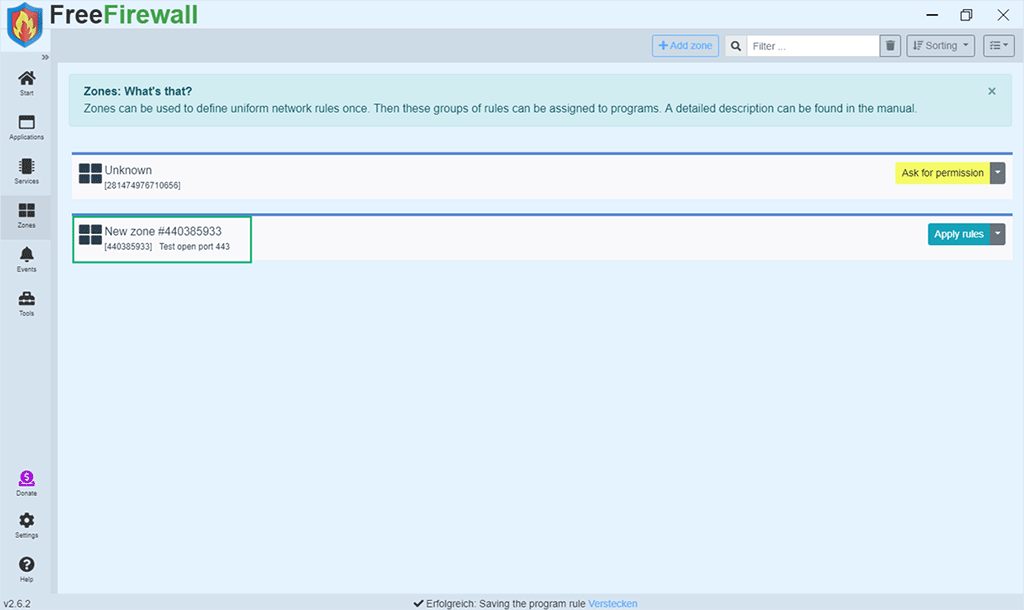Expand arrow next to Ask for permission

997,173
